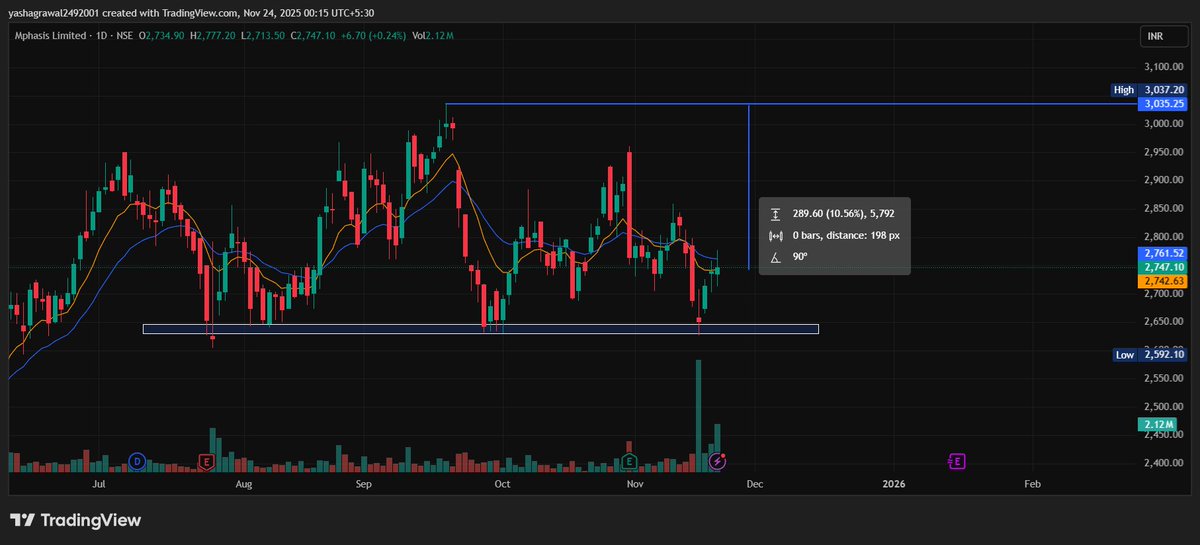The height and width of the screenshot is (545, 1200).
Task: Click the price-range icon in measure tooltip
Action: coord(775,214)
